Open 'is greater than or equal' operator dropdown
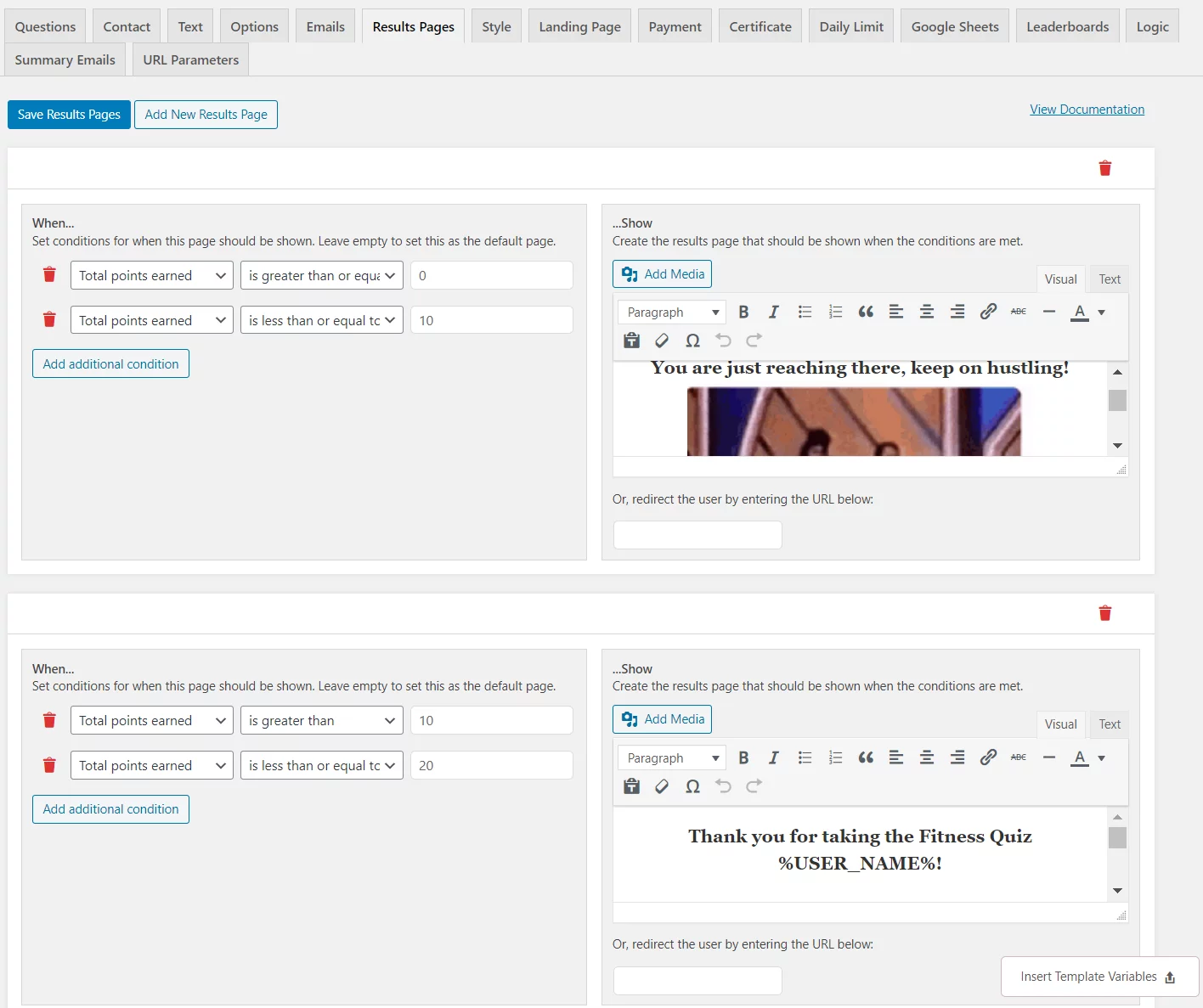Image resolution: width=1203 pixels, height=1008 pixels. coord(321,275)
